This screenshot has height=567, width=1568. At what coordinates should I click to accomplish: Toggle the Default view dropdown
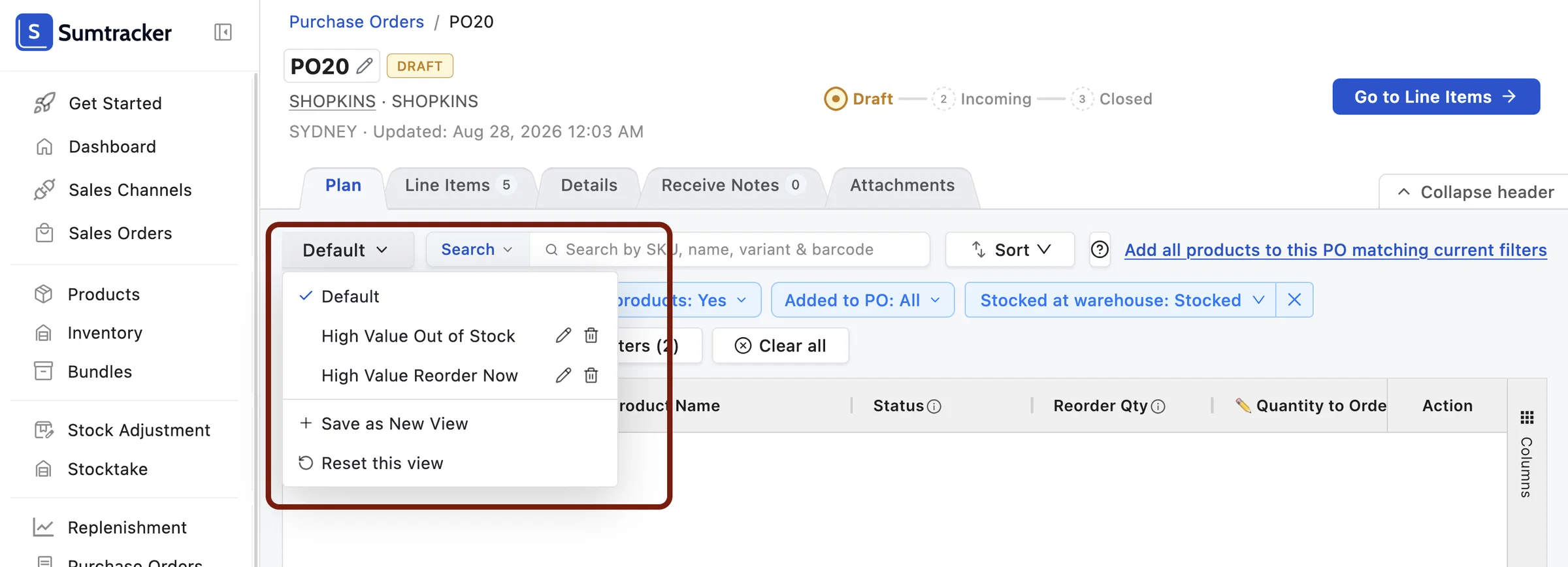[348, 250]
